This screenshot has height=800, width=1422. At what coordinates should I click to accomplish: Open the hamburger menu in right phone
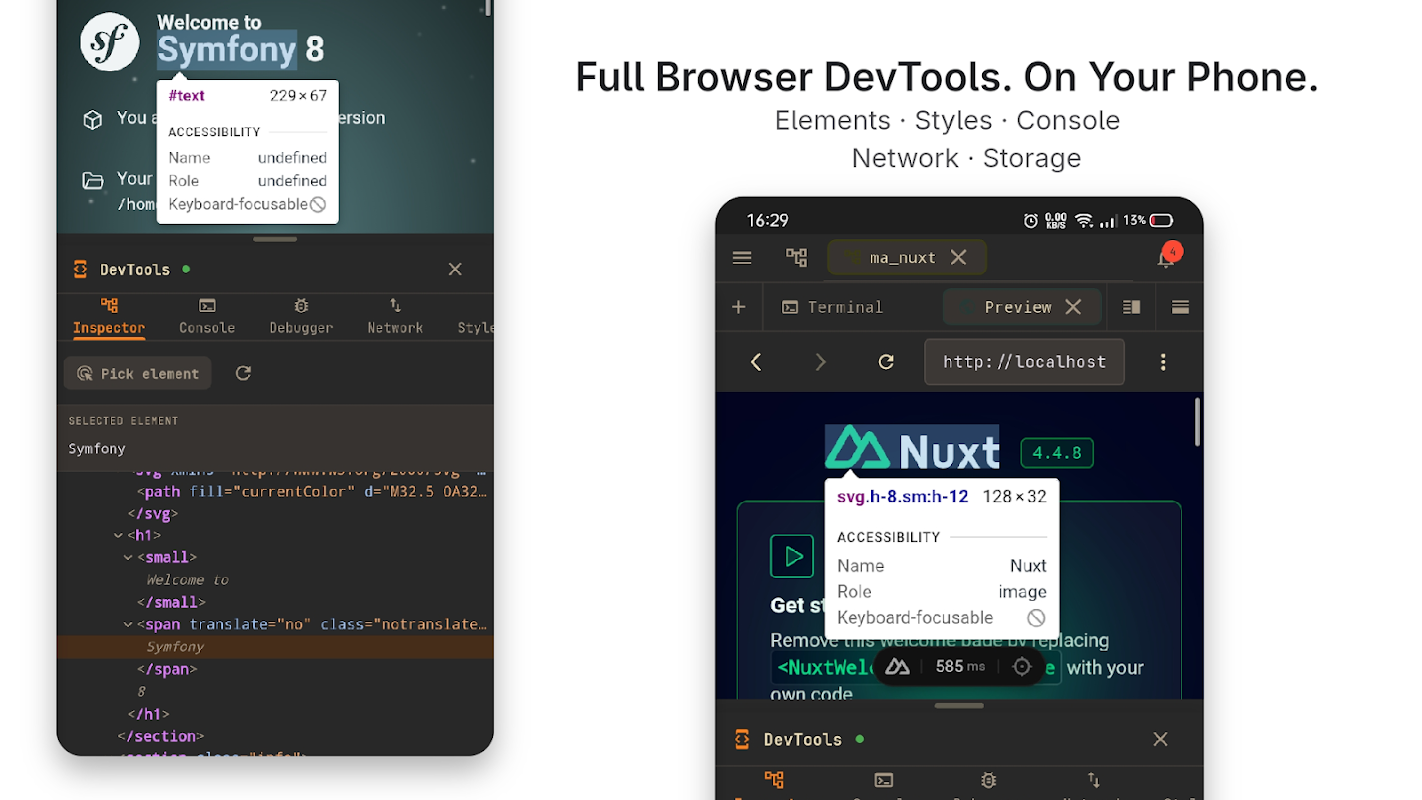pyautogui.click(x=742, y=258)
